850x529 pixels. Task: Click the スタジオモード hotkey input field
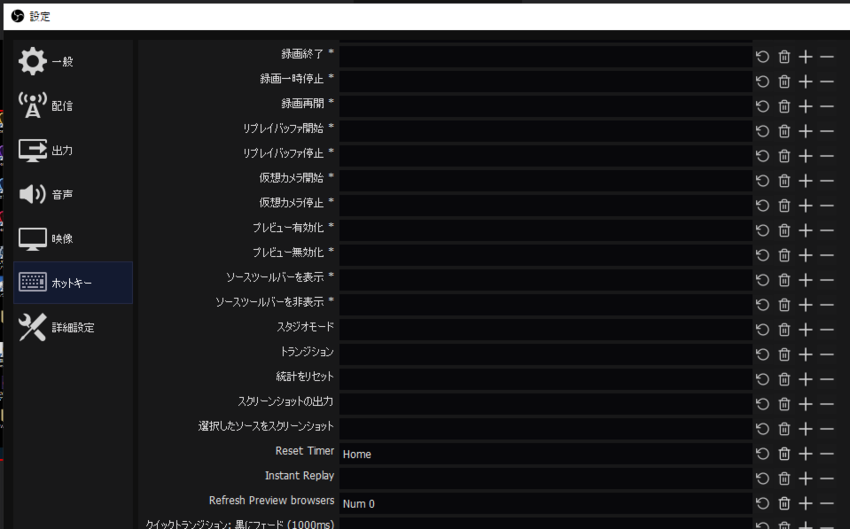(545, 330)
